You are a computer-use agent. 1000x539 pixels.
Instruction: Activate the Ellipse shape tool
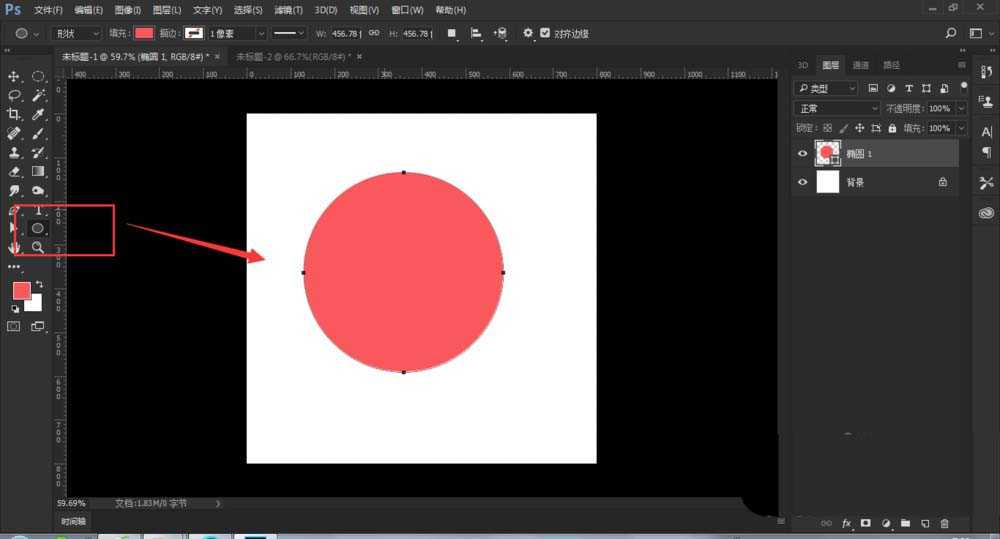pos(38,228)
